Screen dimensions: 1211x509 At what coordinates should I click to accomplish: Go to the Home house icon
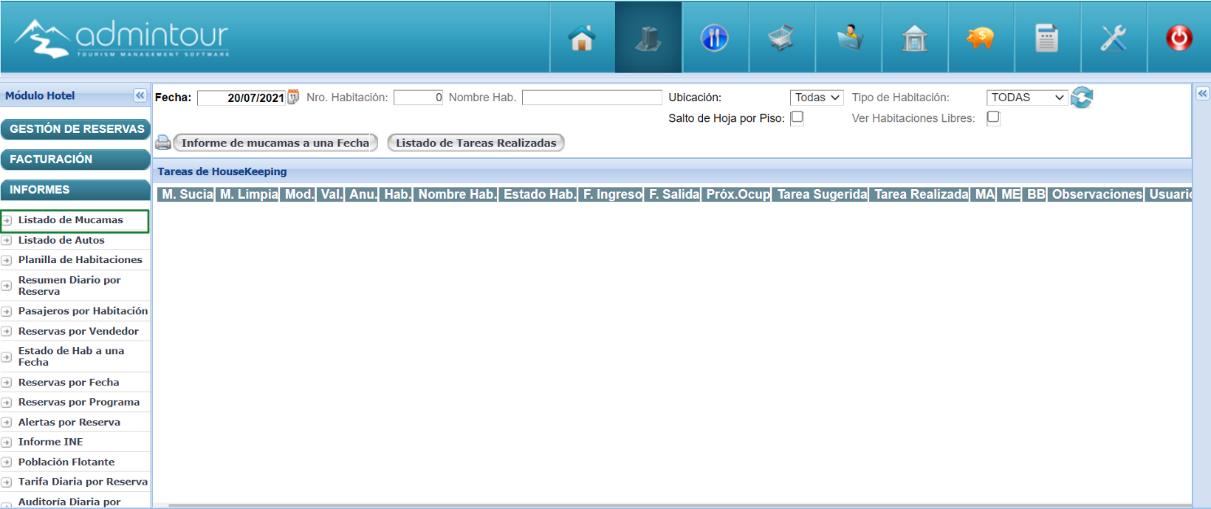tap(582, 37)
